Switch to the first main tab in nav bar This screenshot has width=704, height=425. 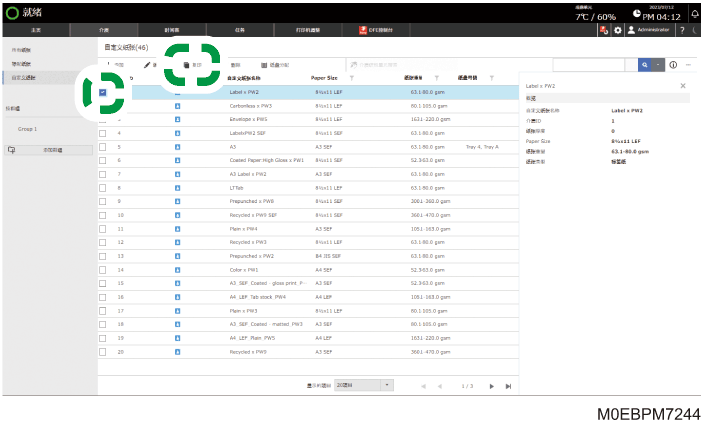click(x=36, y=30)
